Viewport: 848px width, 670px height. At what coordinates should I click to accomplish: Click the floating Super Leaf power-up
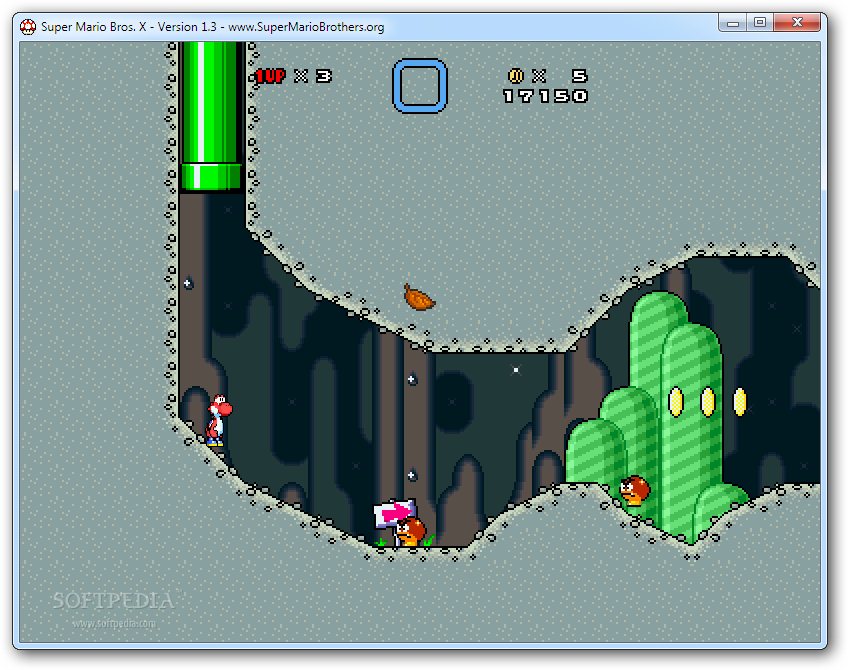(419, 297)
